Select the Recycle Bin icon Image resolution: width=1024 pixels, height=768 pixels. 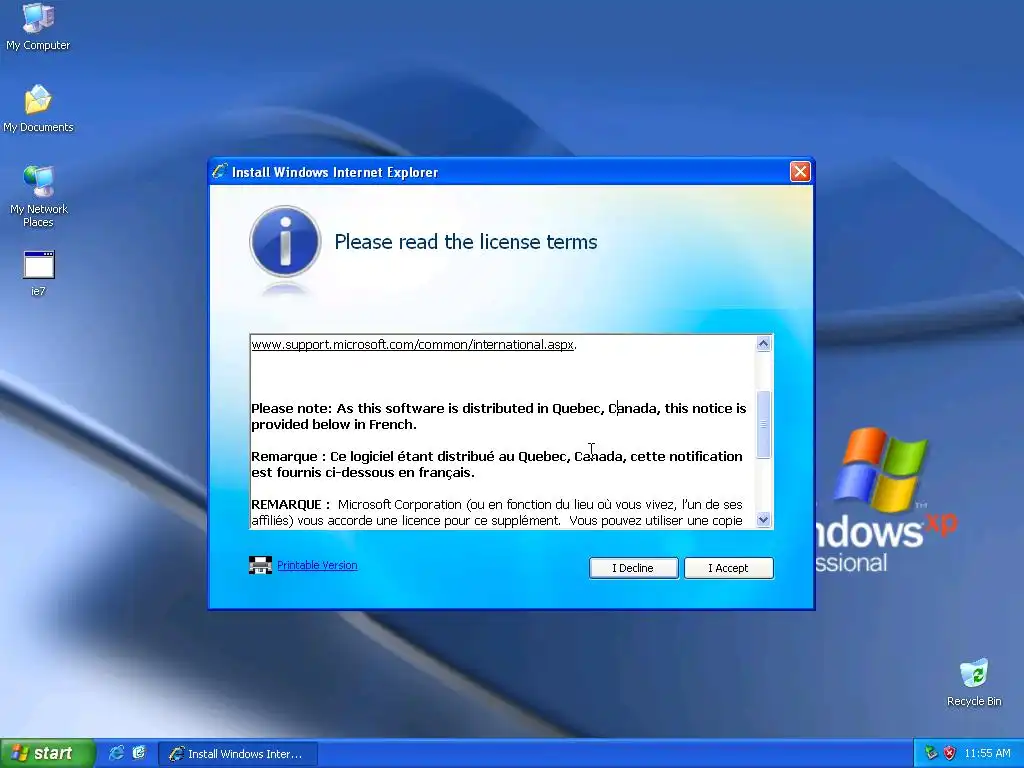click(x=974, y=682)
